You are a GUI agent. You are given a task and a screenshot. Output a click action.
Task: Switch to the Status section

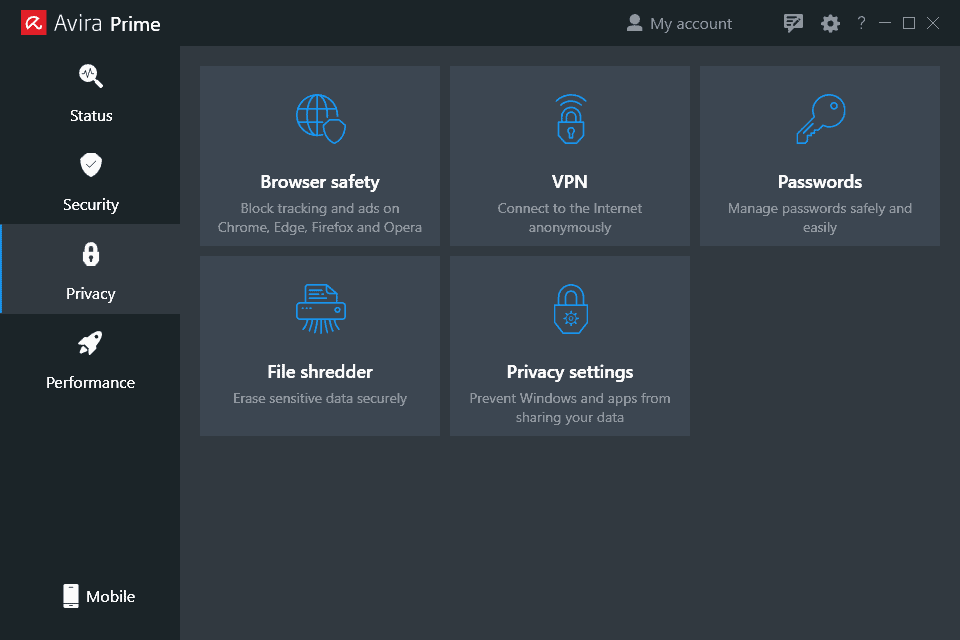coord(91,91)
